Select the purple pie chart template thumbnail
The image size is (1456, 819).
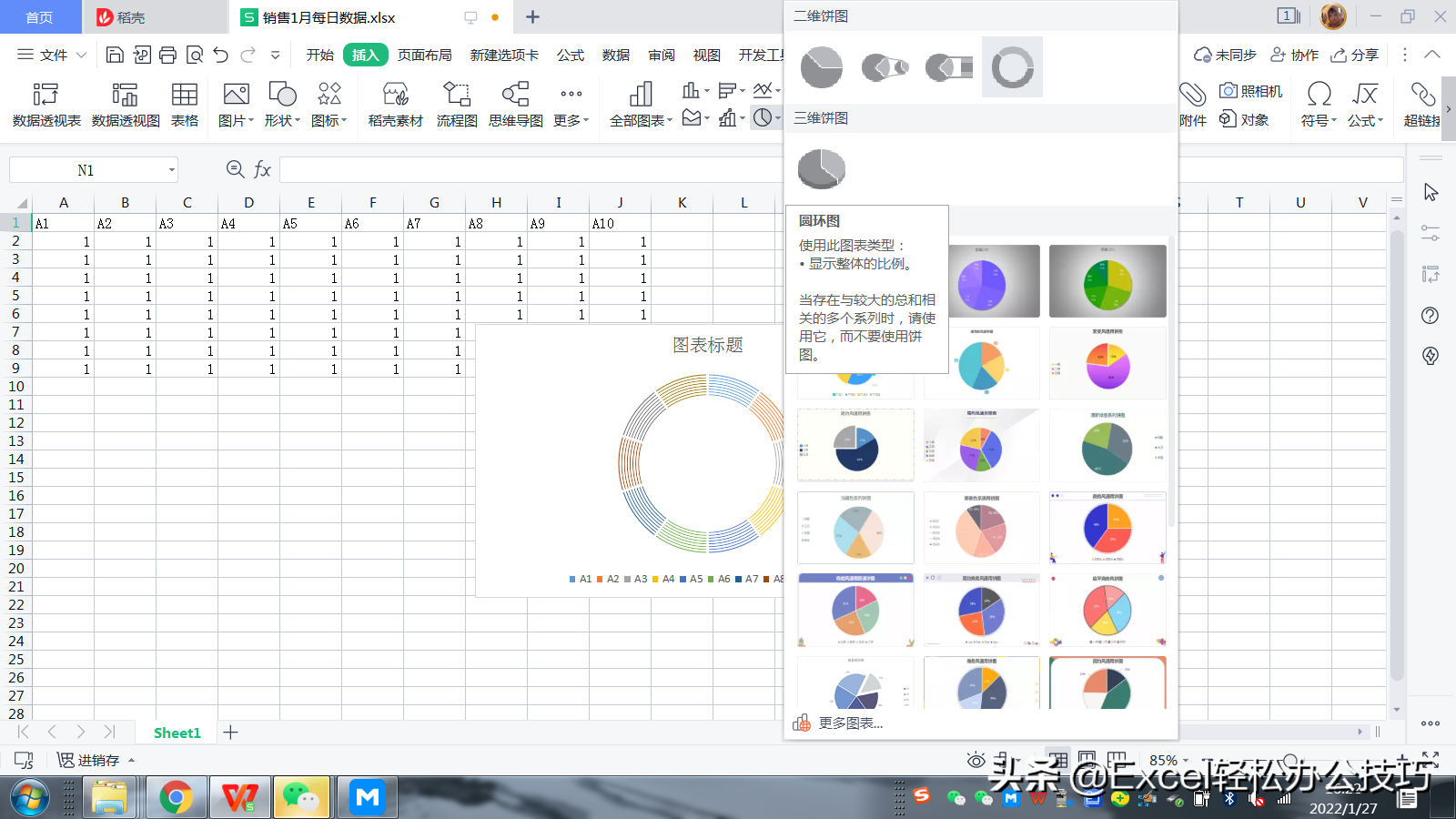point(994,281)
